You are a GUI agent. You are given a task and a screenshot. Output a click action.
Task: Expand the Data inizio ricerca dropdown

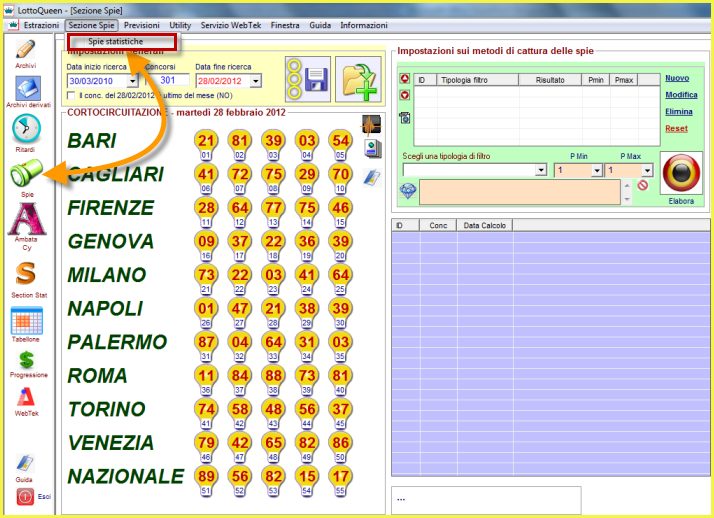click(x=133, y=81)
